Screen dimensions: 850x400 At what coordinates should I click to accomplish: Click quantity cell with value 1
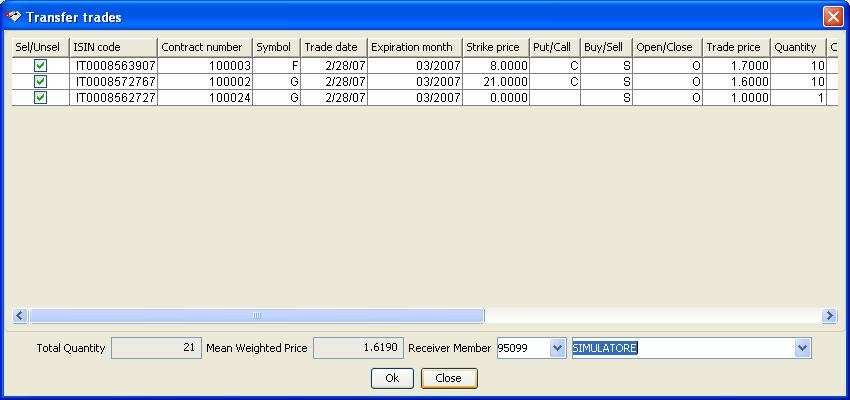coord(799,98)
